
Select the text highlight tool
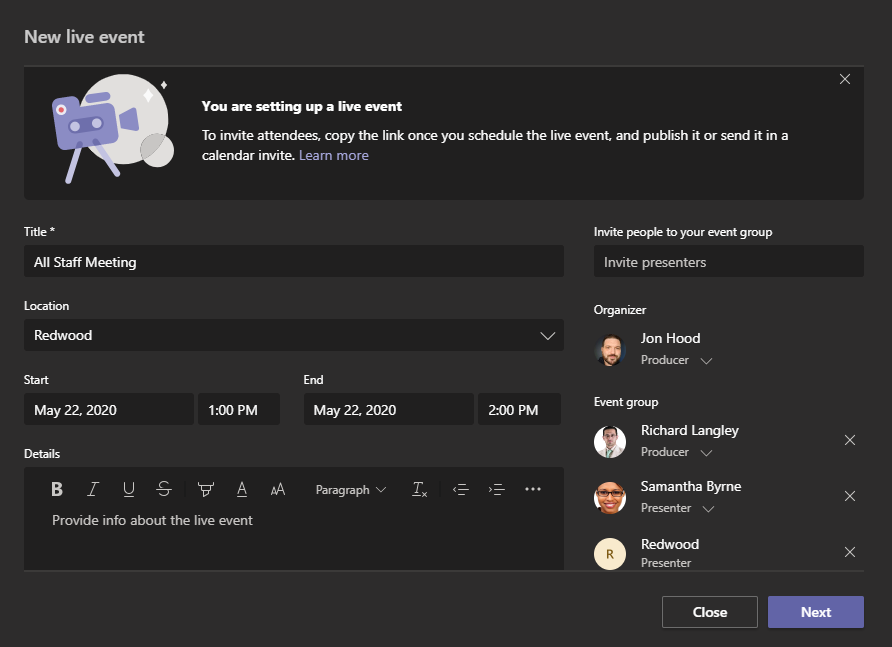click(205, 489)
